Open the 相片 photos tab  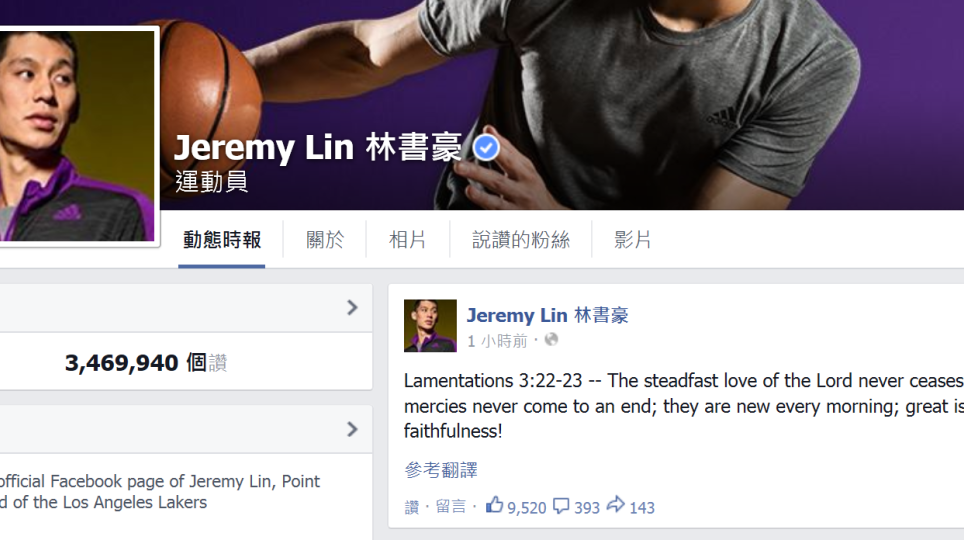(x=408, y=240)
